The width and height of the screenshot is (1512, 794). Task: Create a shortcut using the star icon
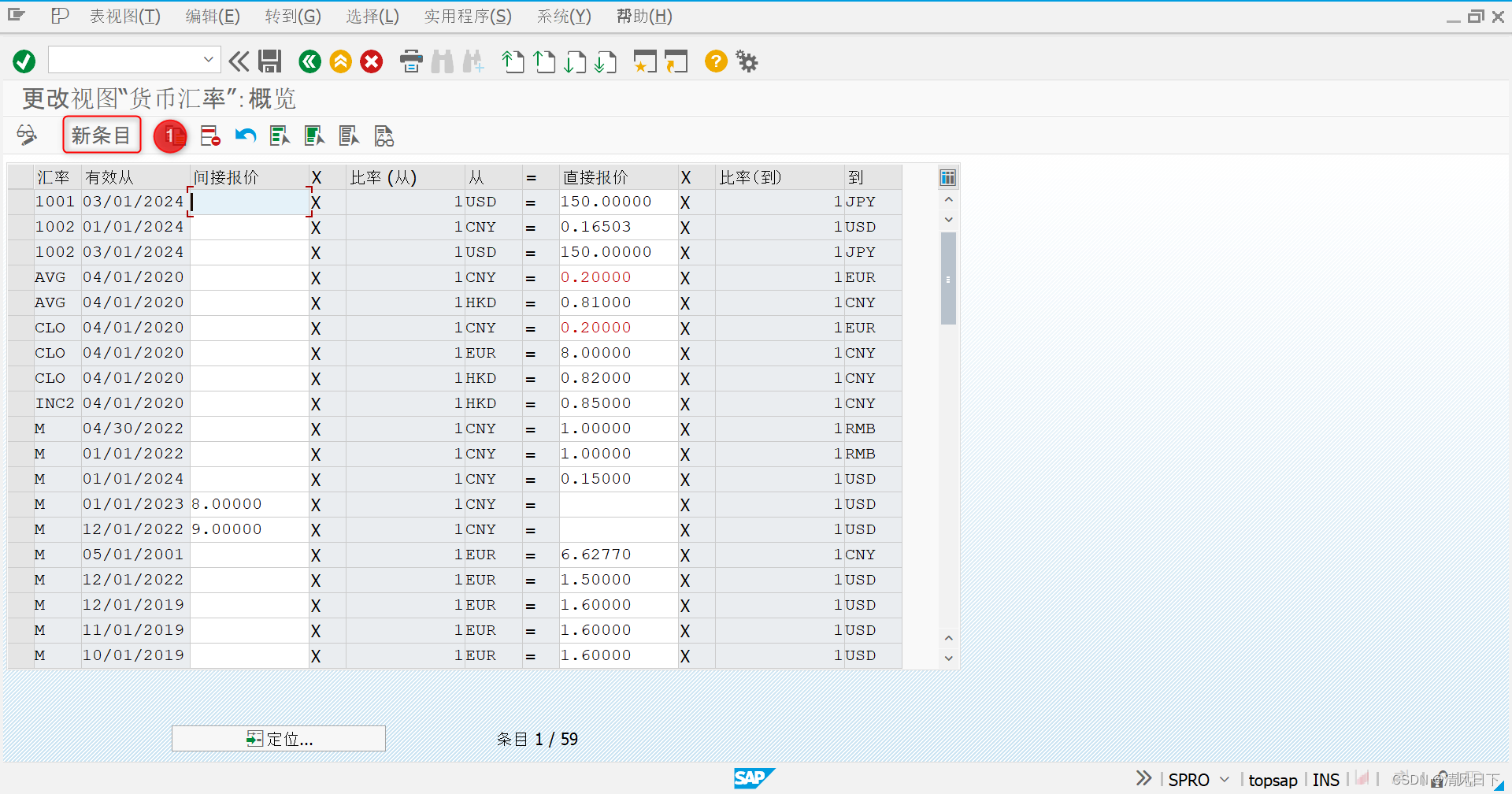(644, 61)
